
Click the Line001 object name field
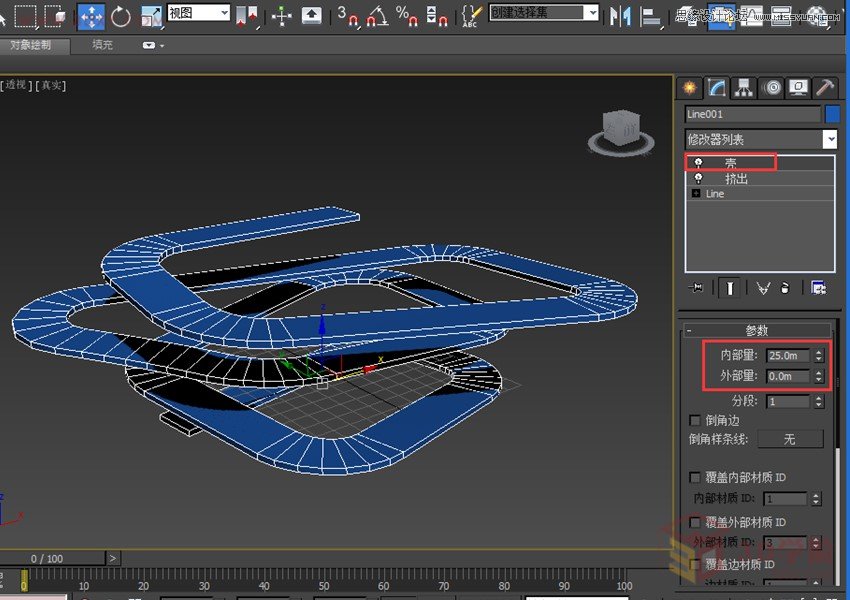[x=753, y=114]
